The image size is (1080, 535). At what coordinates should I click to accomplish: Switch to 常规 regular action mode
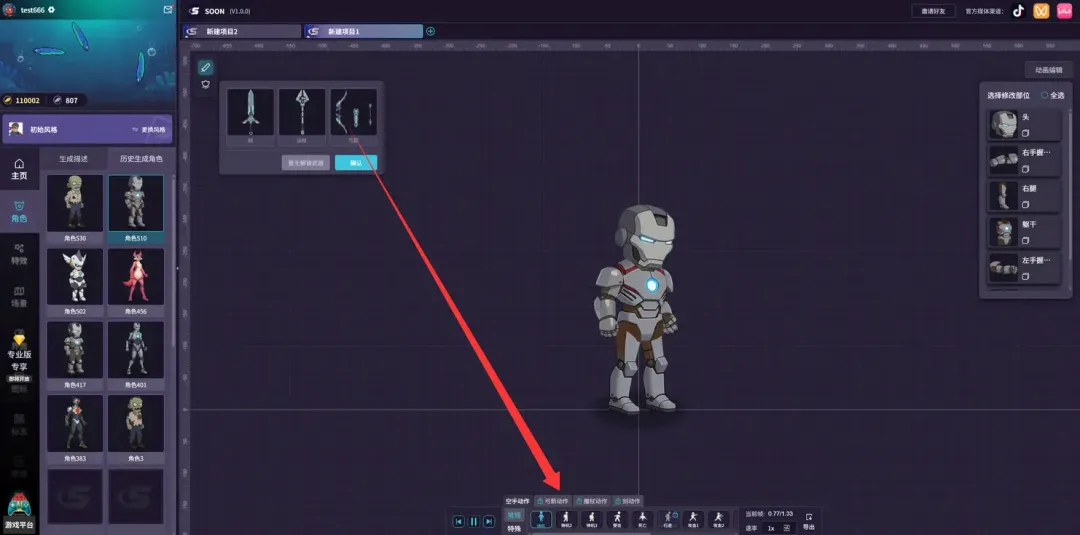coord(514,515)
